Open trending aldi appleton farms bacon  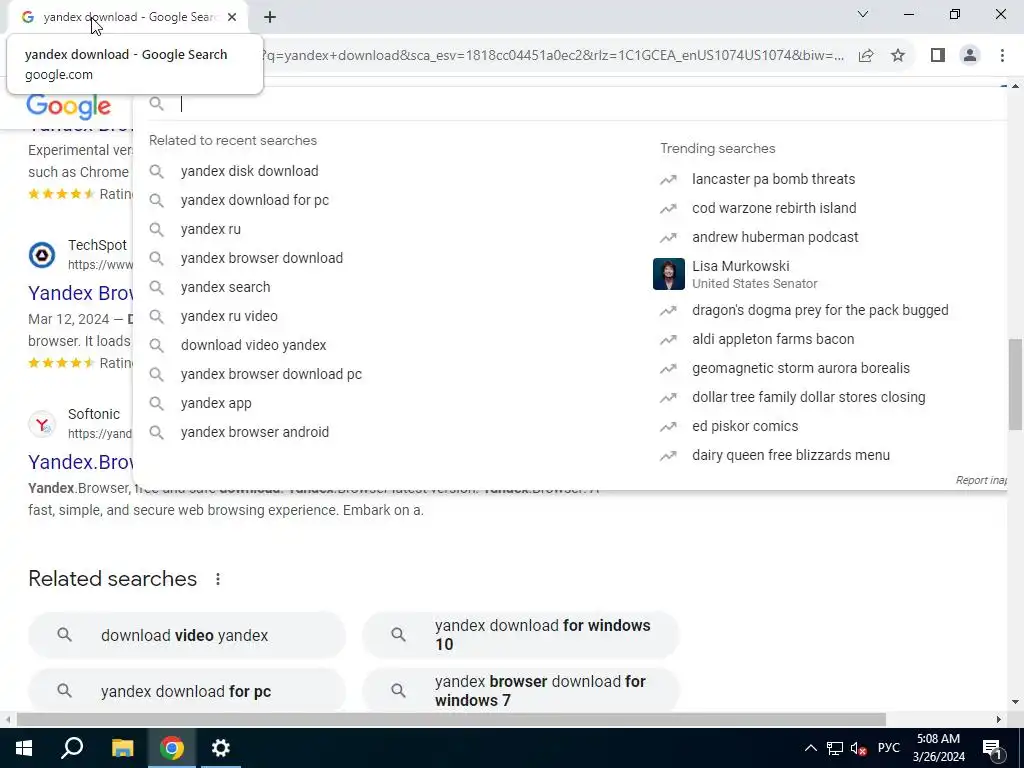click(x=773, y=339)
